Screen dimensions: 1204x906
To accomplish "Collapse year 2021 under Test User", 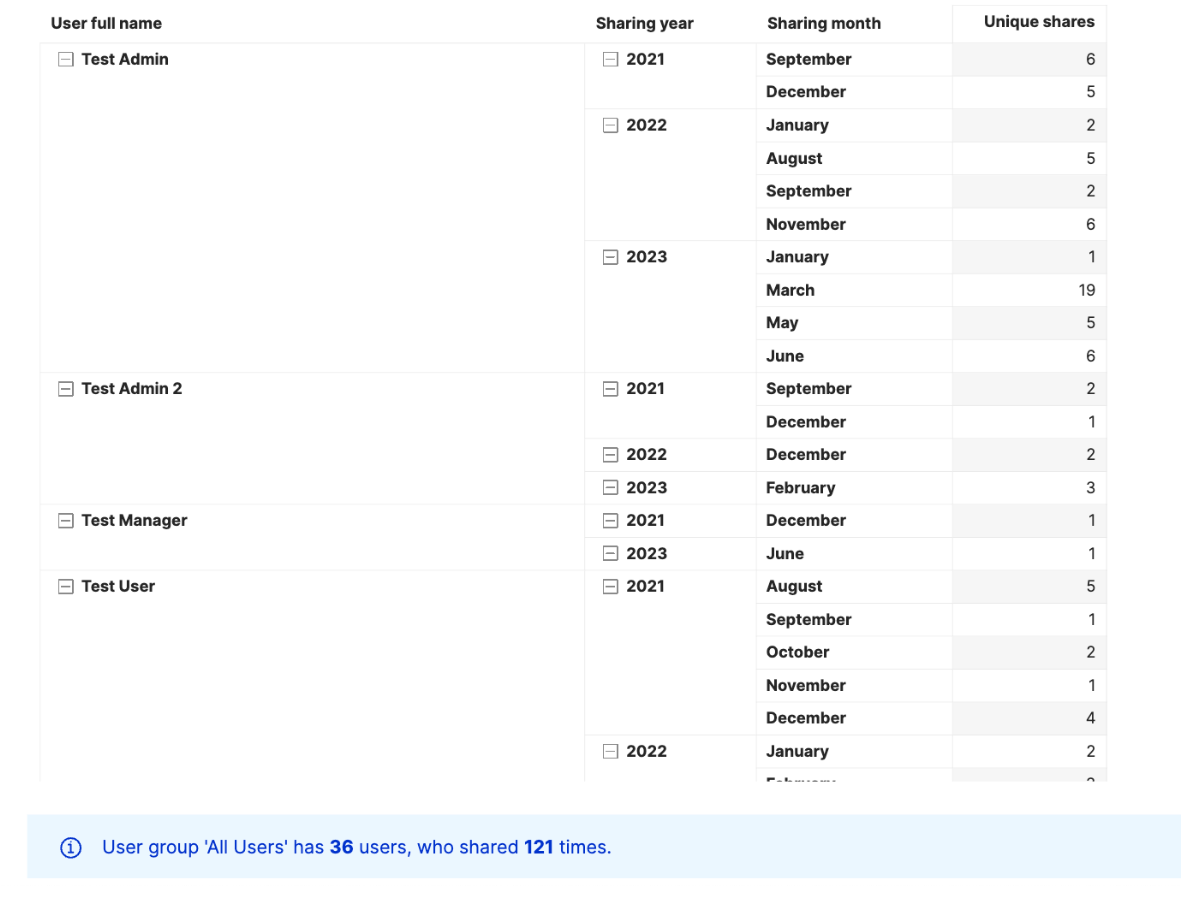I will [x=611, y=587].
